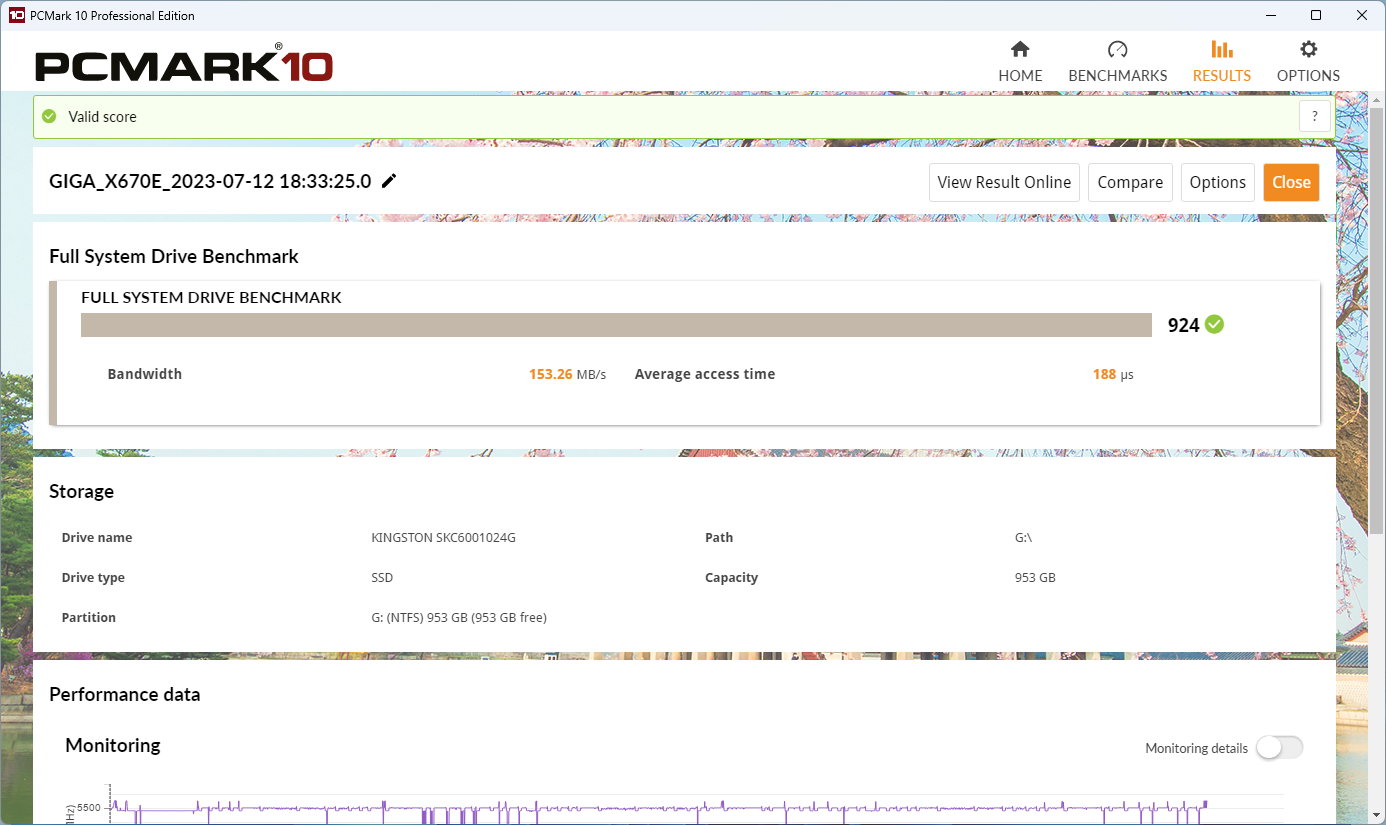Click the green valid score checkmark icon
This screenshot has width=1386, height=825.
pyautogui.click(x=49, y=116)
